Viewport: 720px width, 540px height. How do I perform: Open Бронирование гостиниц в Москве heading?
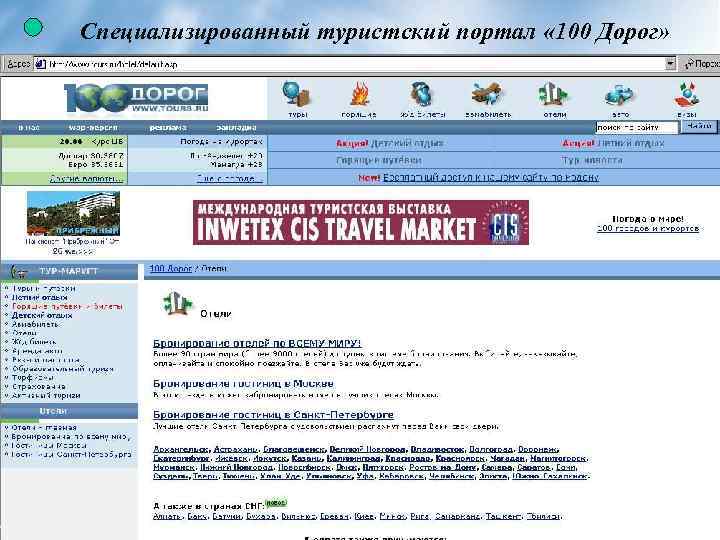coord(243,383)
